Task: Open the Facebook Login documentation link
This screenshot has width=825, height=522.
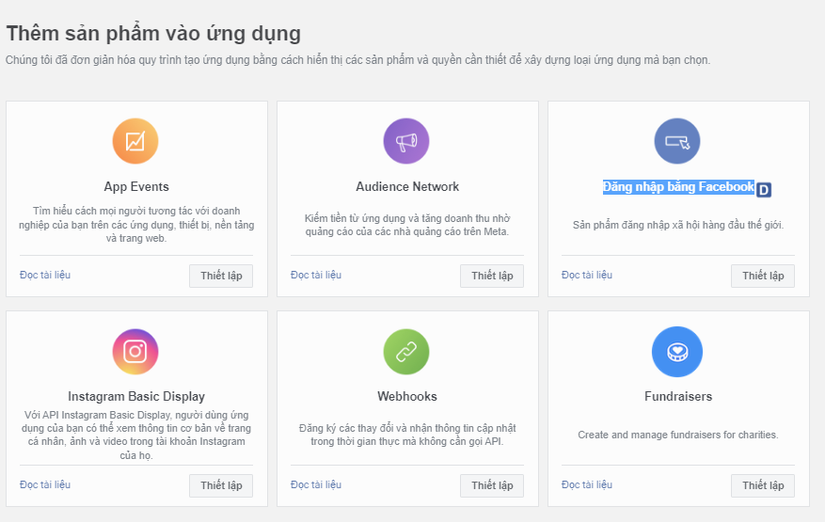Action: coord(587,275)
